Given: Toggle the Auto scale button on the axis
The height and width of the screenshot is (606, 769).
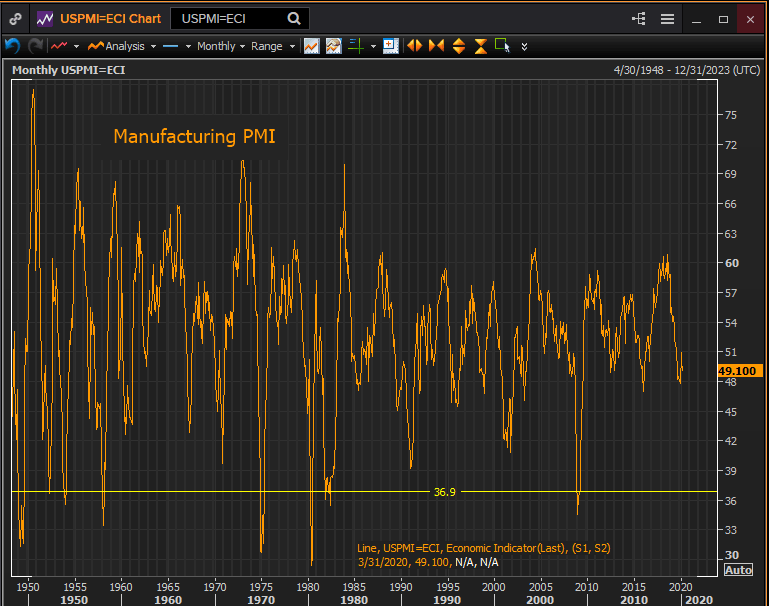Looking at the screenshot, I should tap(738, 569).
